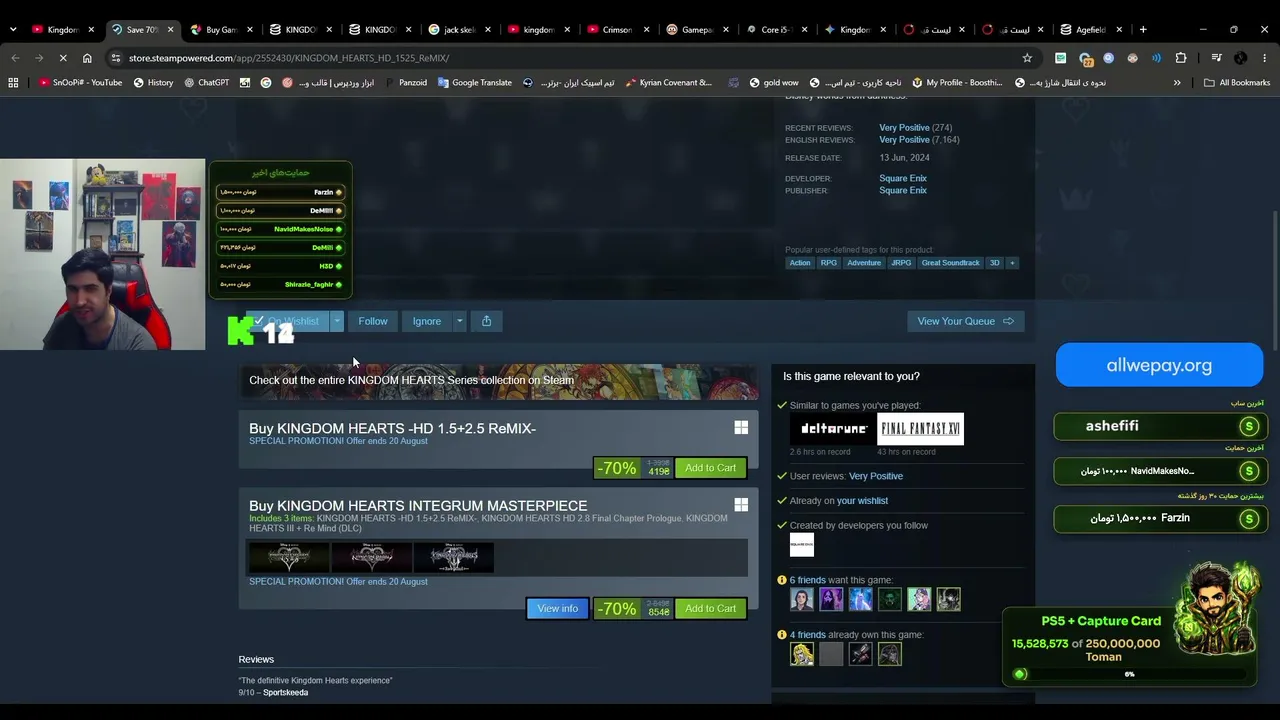Expand the Ignore options dropdown arrow
This screenshot has width=1280, height=720.
coord(459,321)
